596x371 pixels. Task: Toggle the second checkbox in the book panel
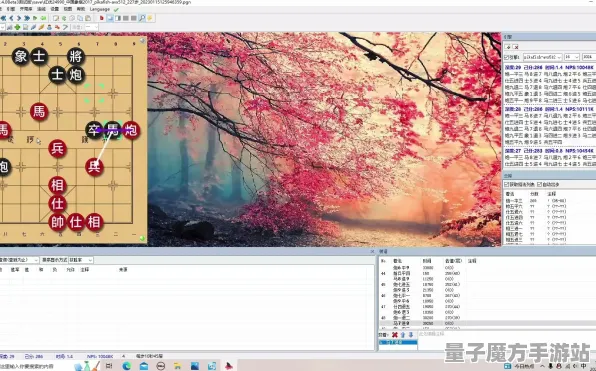(x=539, y=184)
